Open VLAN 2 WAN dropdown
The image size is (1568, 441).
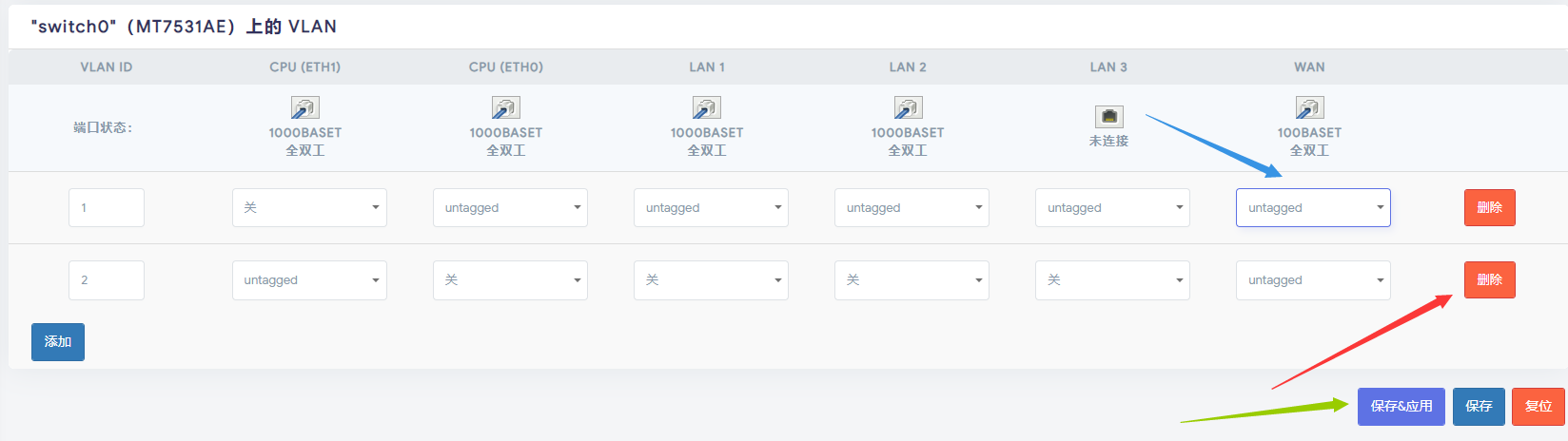(x=1313, y=279)
